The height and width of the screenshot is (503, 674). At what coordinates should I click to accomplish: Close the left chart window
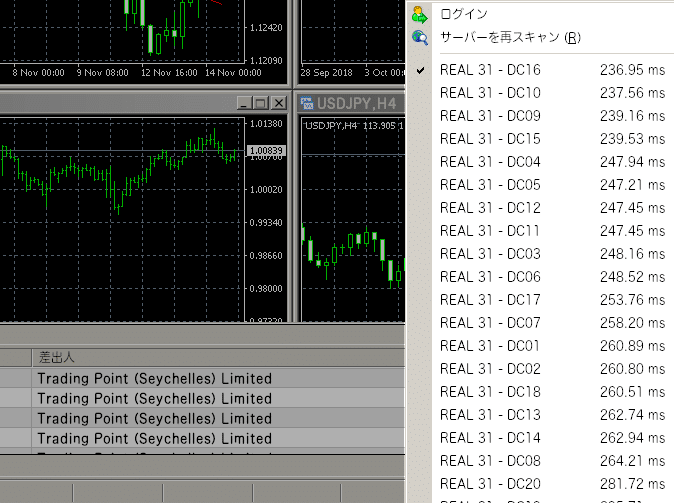click(x=279, y=103)
